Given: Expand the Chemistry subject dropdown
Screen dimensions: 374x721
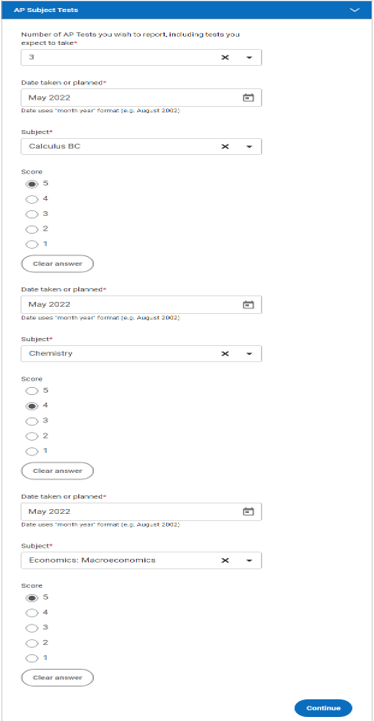Looking at the screenshot, I should [x=249, y=354].
